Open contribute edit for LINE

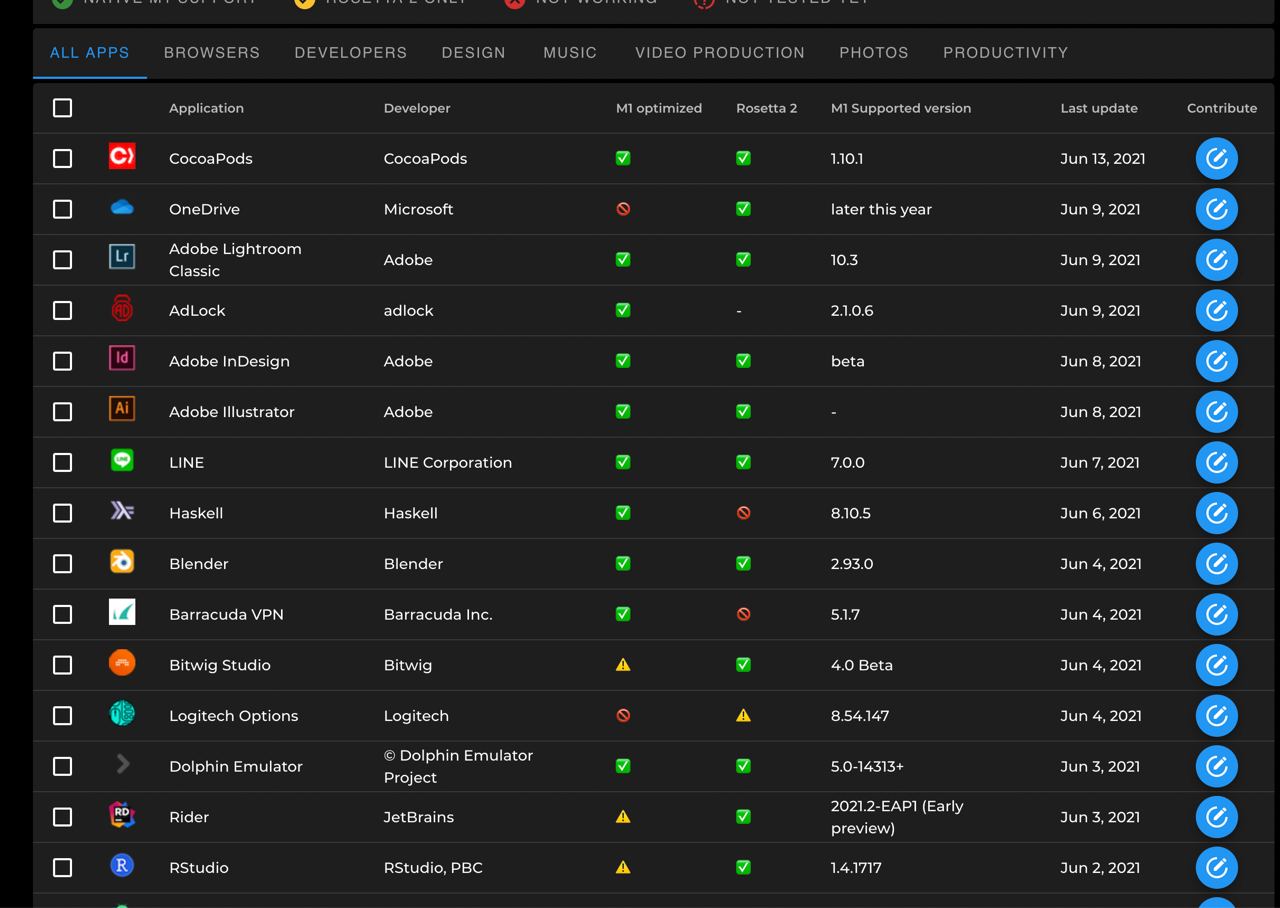pos(1217,462)
